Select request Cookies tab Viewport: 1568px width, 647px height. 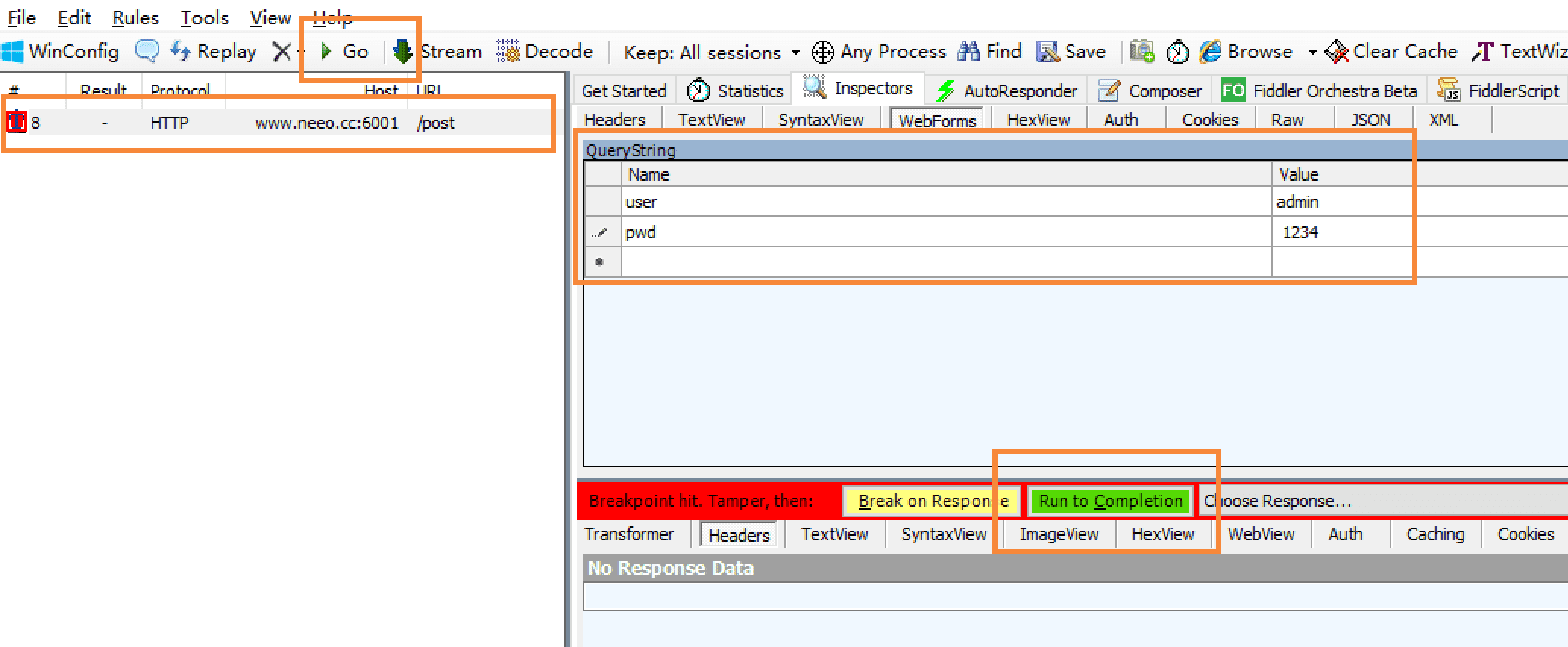[1210, 120]
